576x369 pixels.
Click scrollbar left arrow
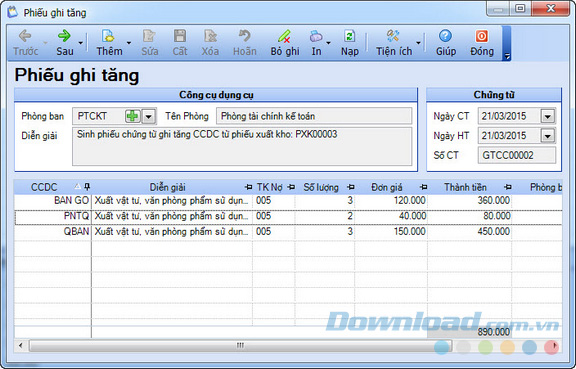(21, 345)
